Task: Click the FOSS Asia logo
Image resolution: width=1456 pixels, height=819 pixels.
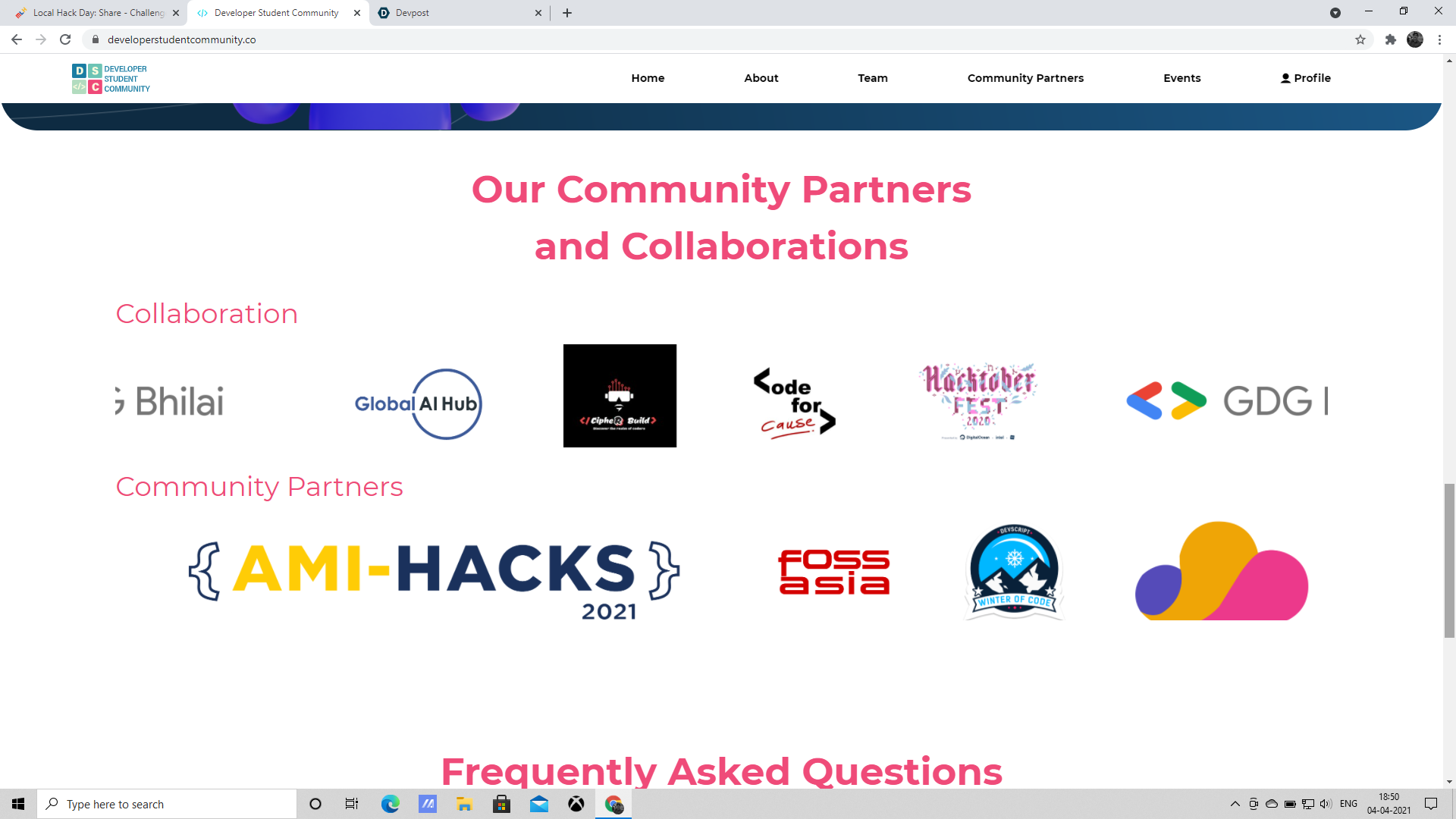Action: point(833,573)
